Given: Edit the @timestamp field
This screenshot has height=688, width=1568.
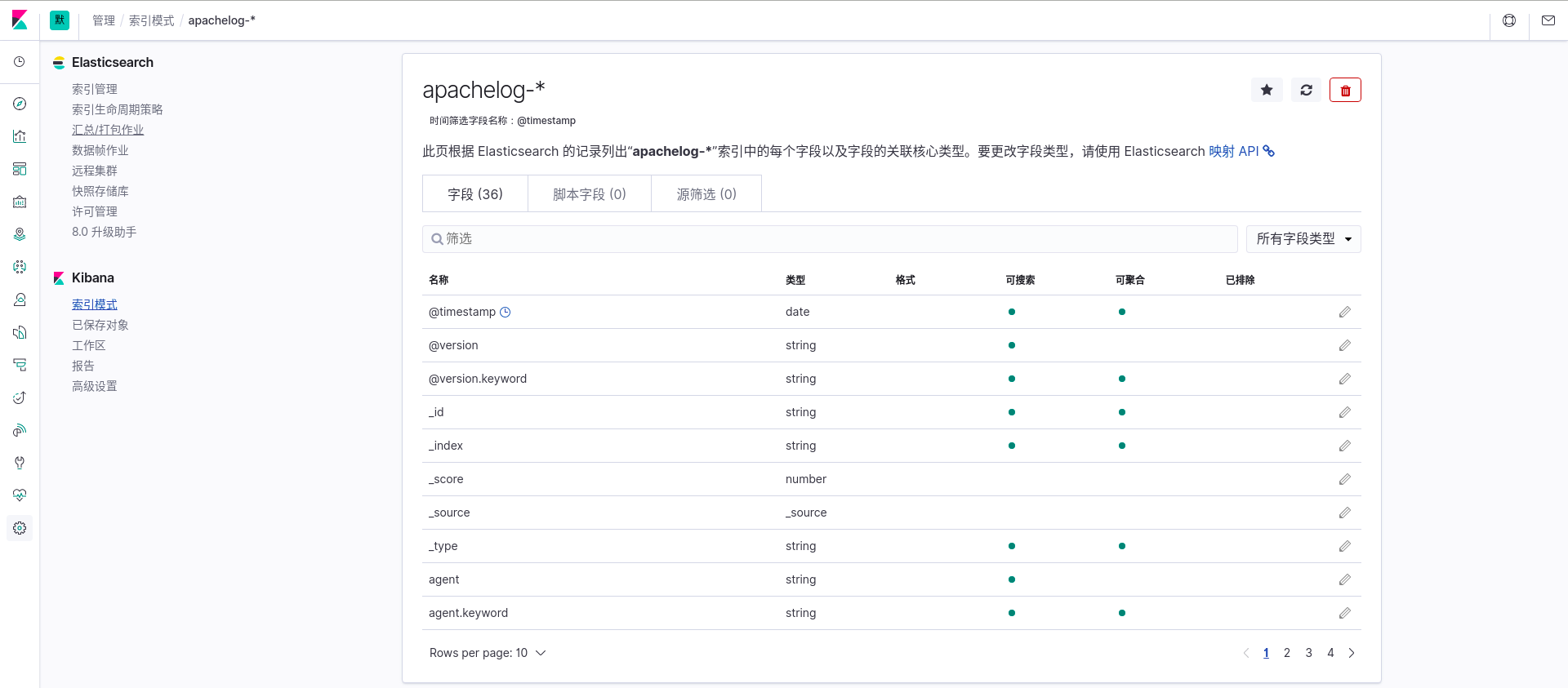Looking at the screenshot, I should pyautogui.click(x=1345, y=312).
